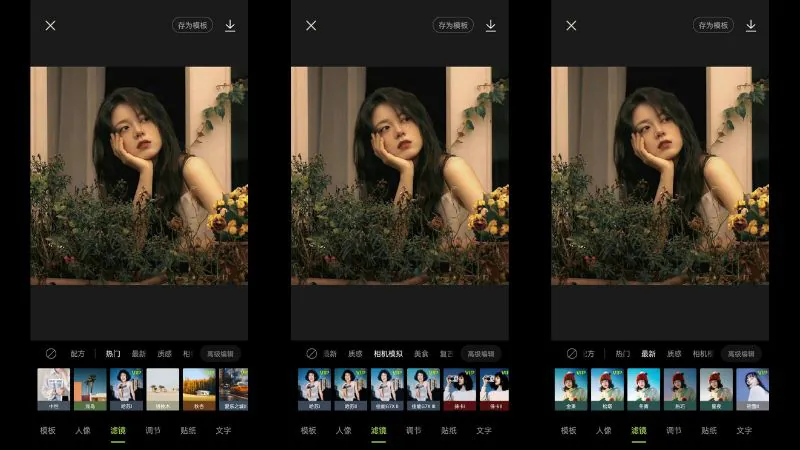Click 存为模板 button in middle screen
This screenshot has width=800, height=450.
[453, 25]
